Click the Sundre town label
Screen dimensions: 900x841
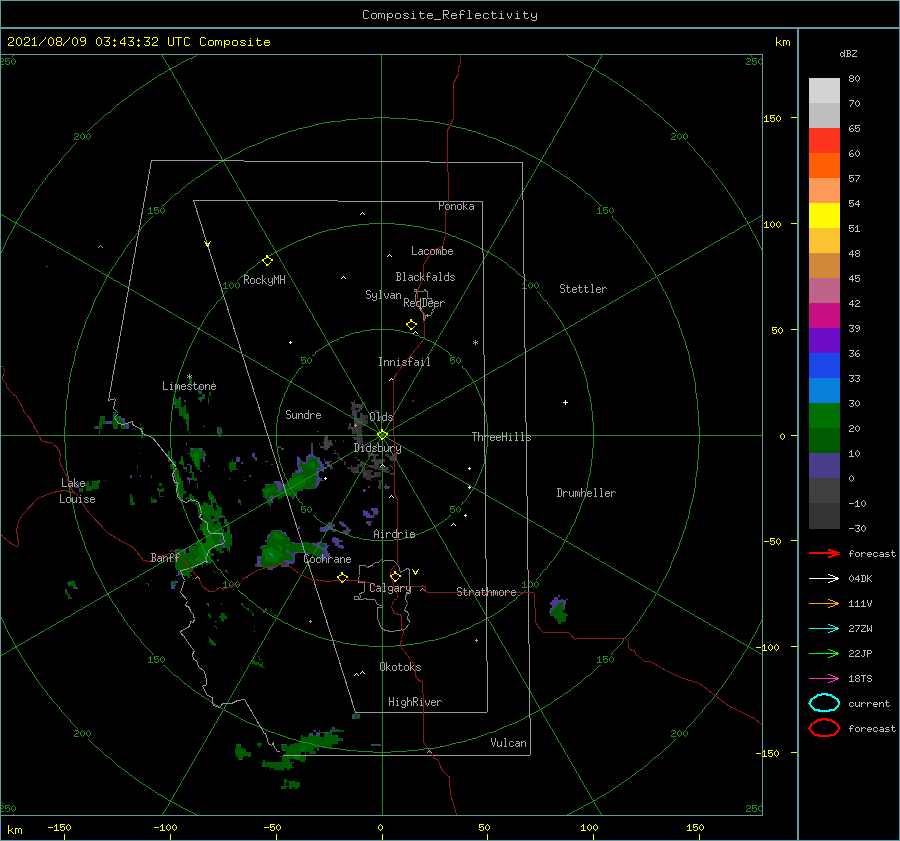(303, 414)
